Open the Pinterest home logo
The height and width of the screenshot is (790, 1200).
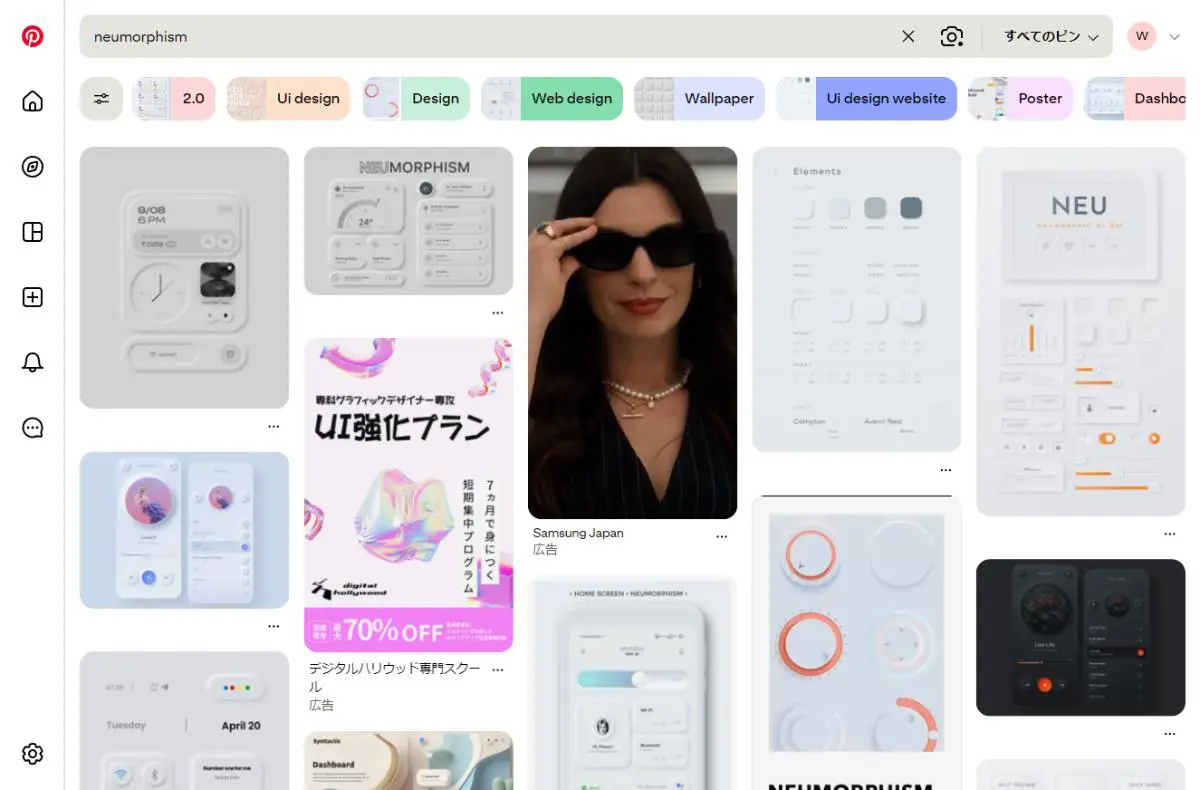[x=33, y=37]
